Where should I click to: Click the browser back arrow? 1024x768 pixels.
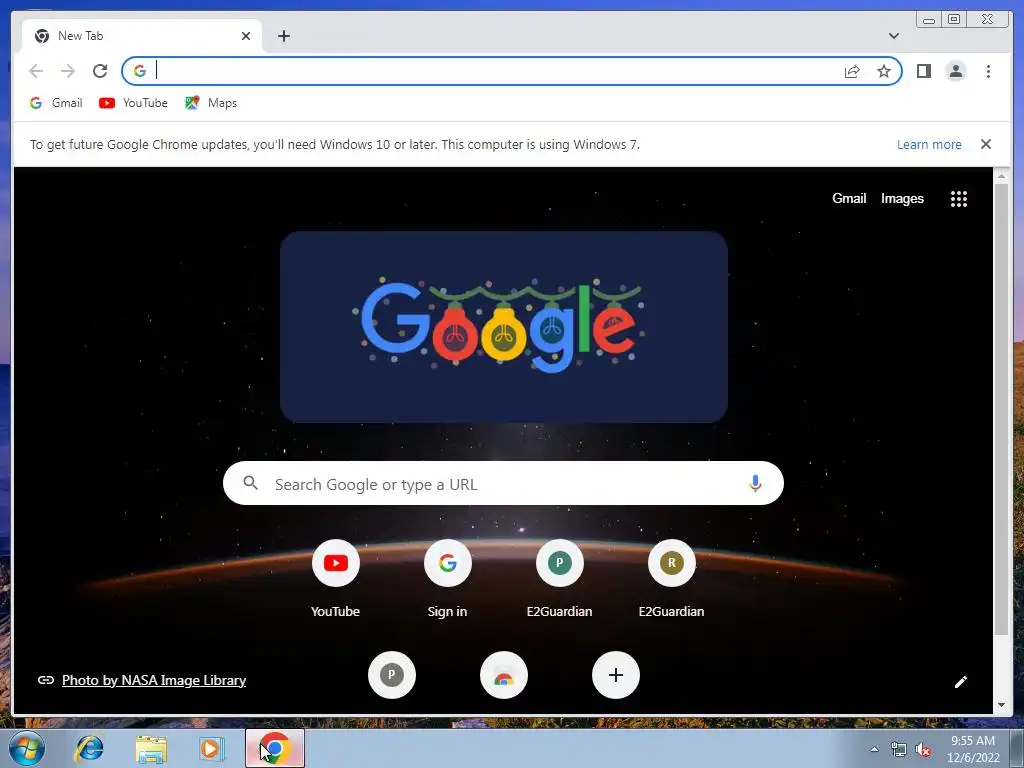pyautogui.click(x=36, y=71)
